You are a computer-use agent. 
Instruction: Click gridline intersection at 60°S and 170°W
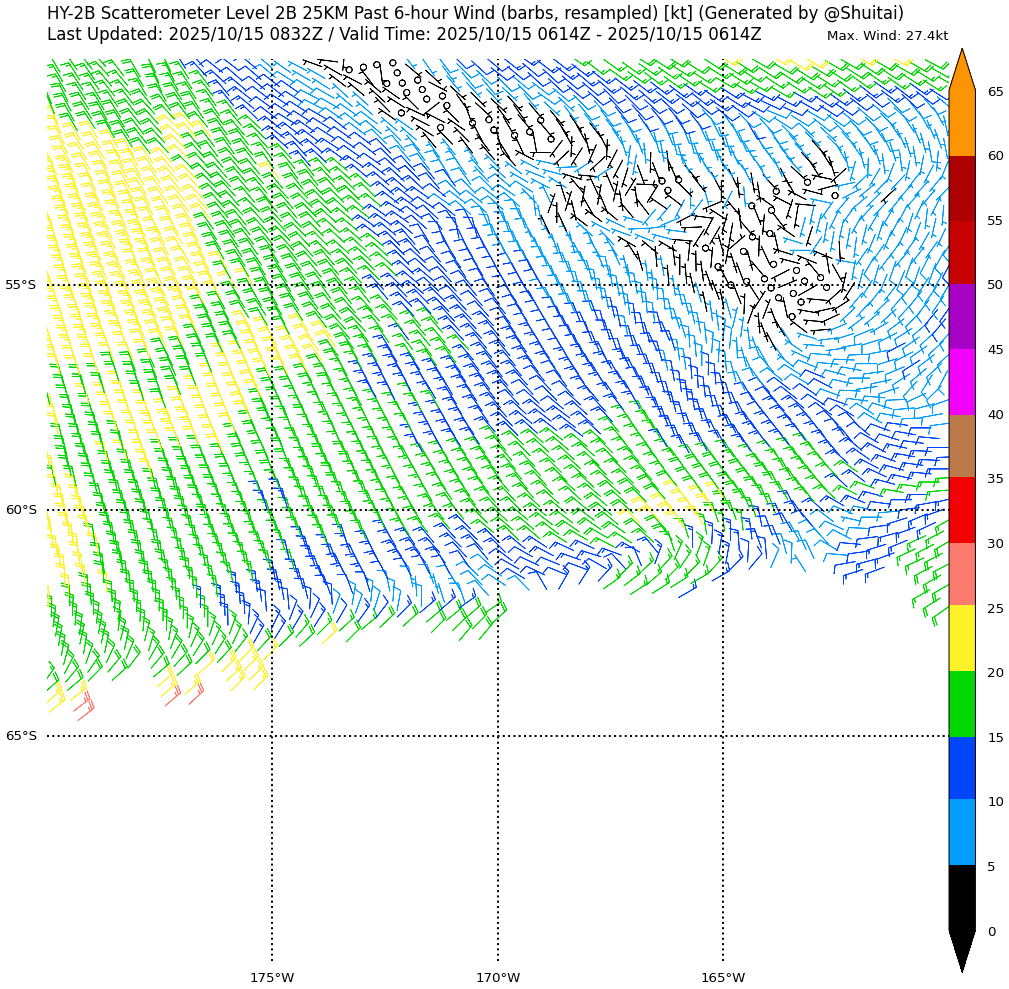click(x=498, y=510)
